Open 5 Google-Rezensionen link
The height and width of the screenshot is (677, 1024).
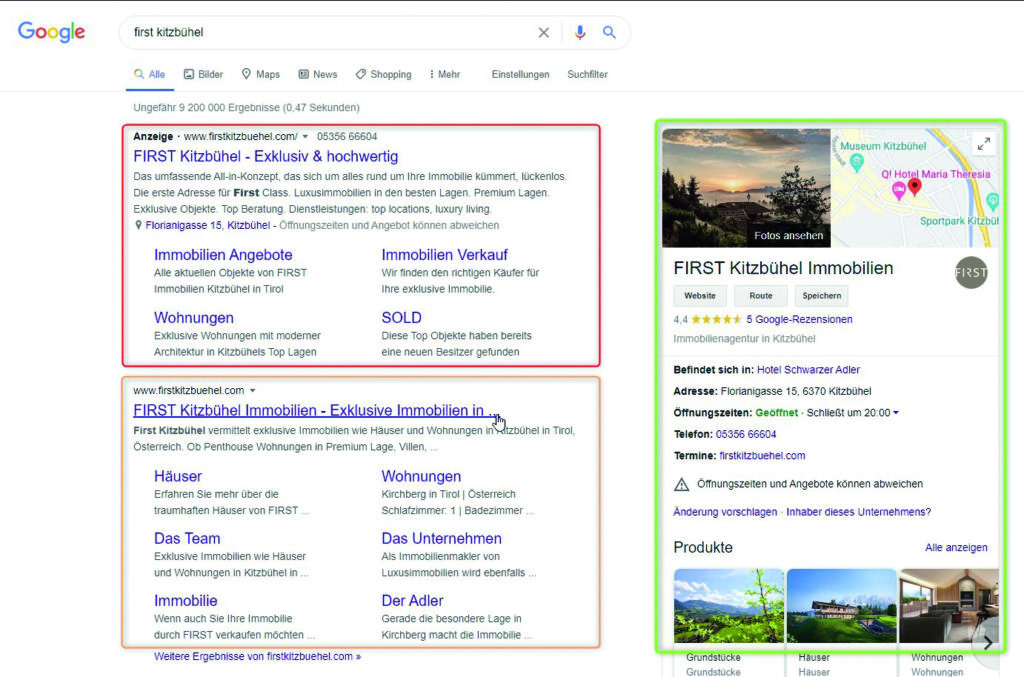click(x=799, y=320)
